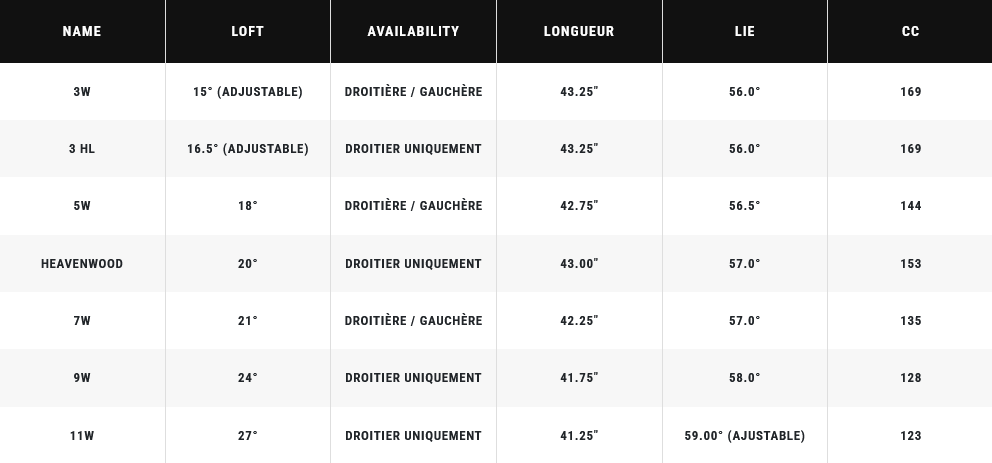Screen dimensions: 992x463
Task: Click the NAME column header
Action: tap(82, 31)
